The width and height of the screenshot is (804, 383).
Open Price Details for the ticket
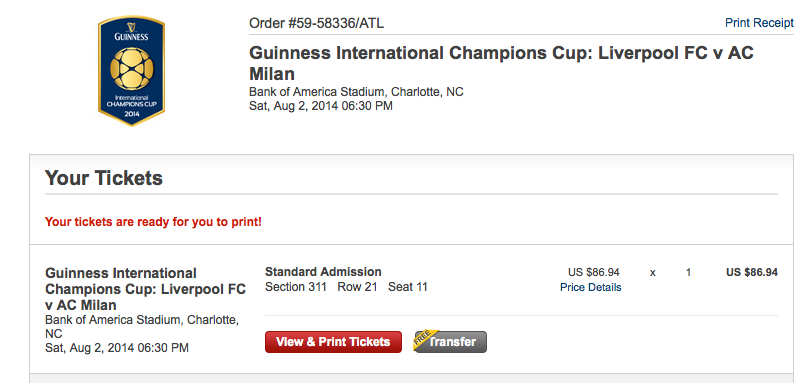(590, 288)
